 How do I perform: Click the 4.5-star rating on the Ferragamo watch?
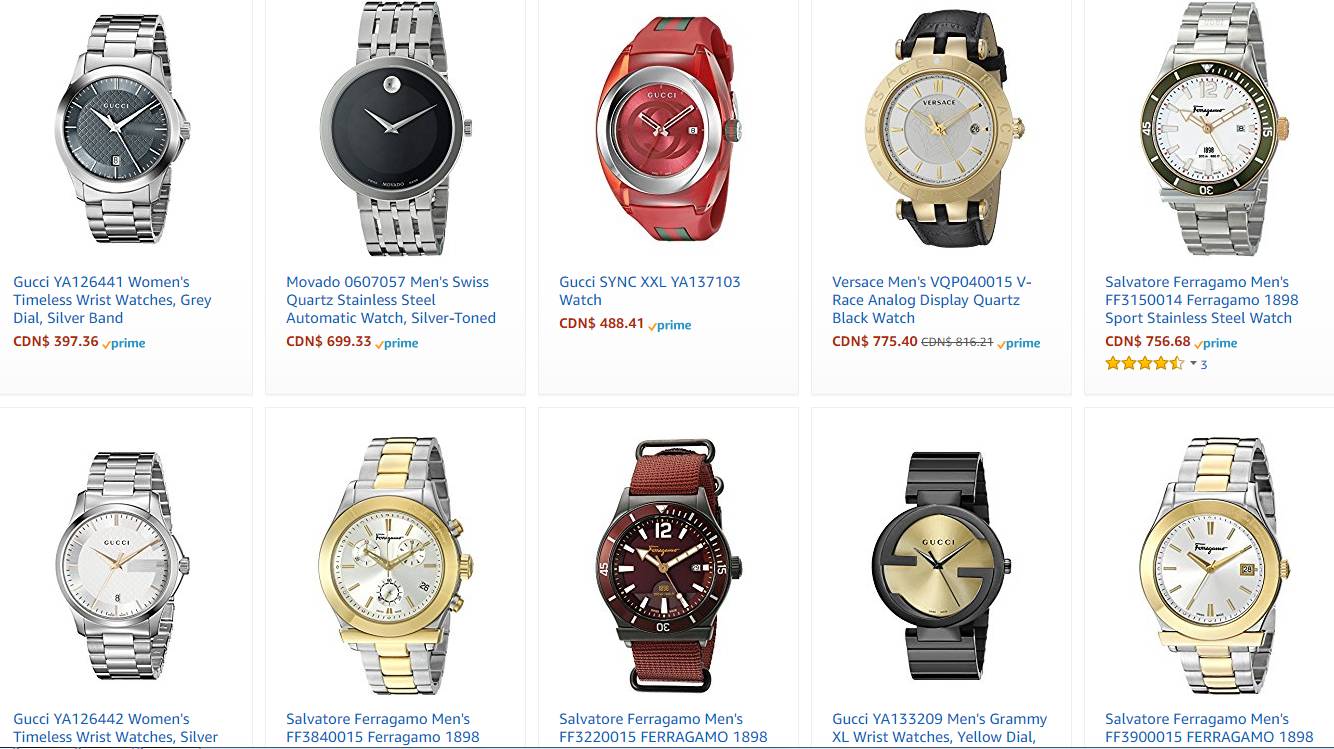click(1145, 364)
